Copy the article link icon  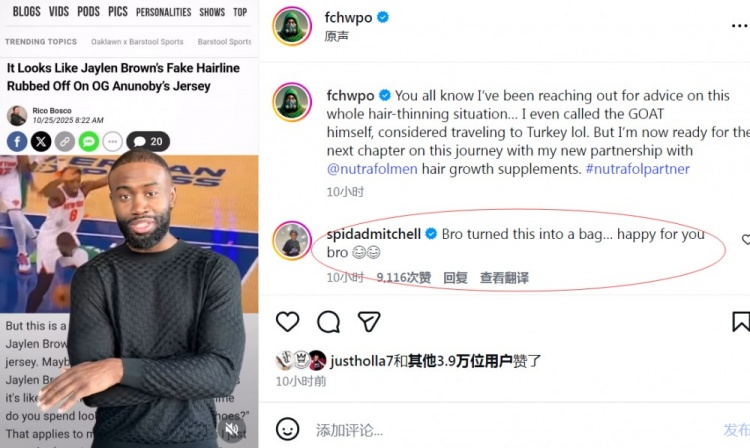click(x=65, y=142)
